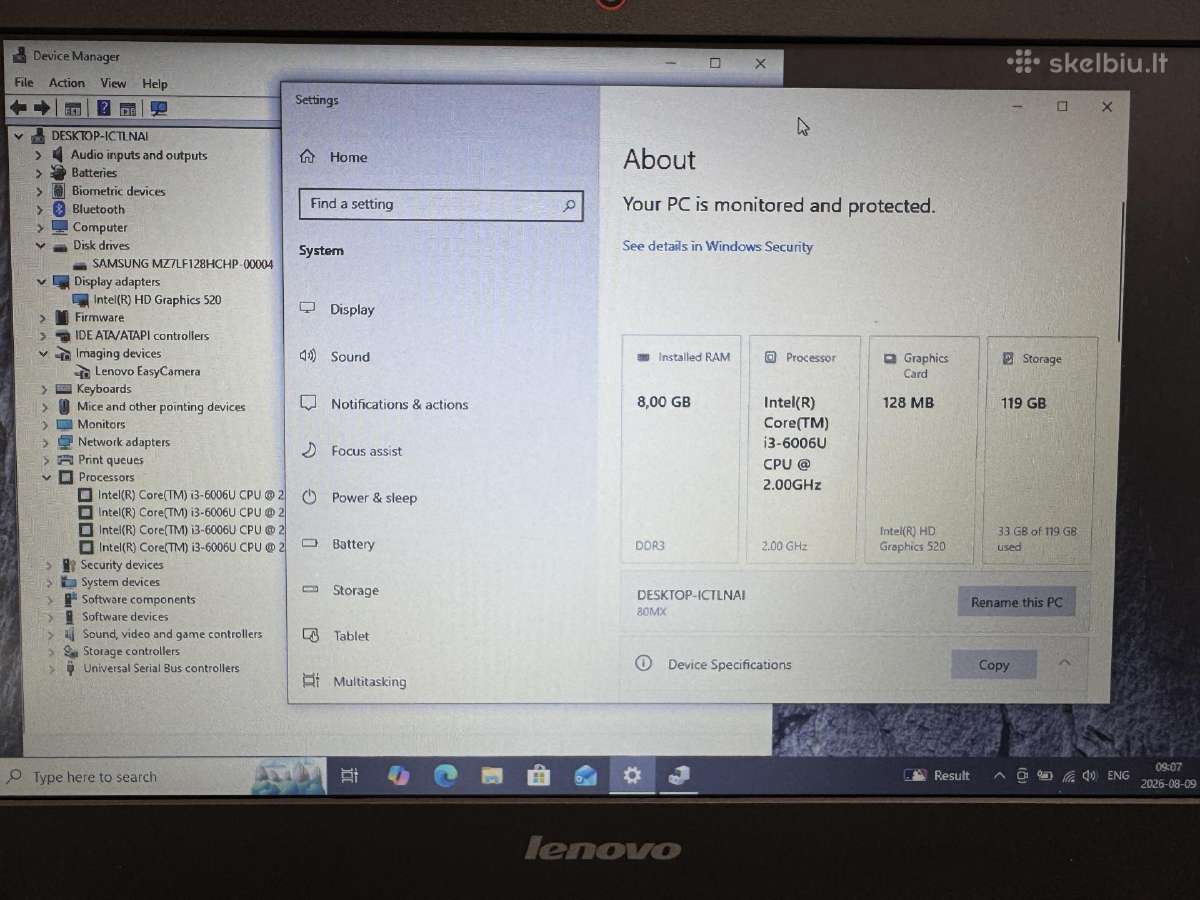
Task: Select the Lenovo EasyCamera entry
Action: coord(147,371)
